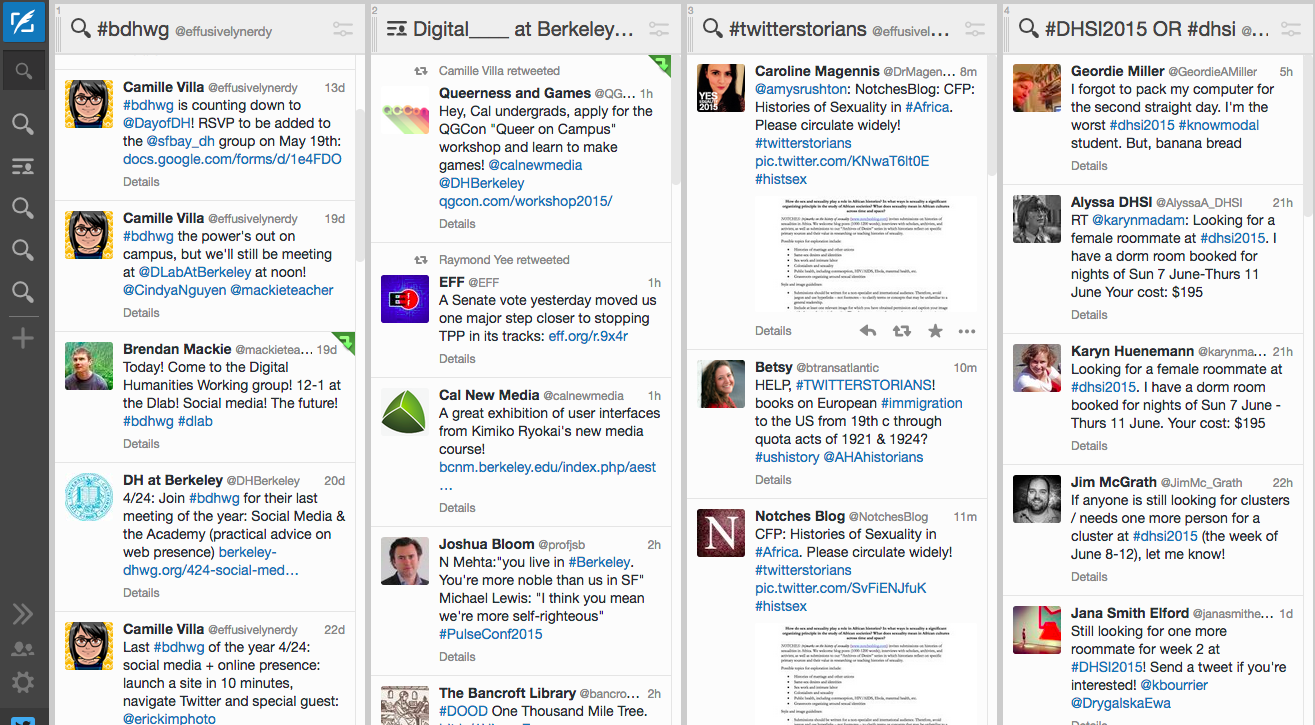Reply to Caroline Magennis's tweet
Image resolution: width=1315 pixels, height=725 pixels.
coord(868,331)
